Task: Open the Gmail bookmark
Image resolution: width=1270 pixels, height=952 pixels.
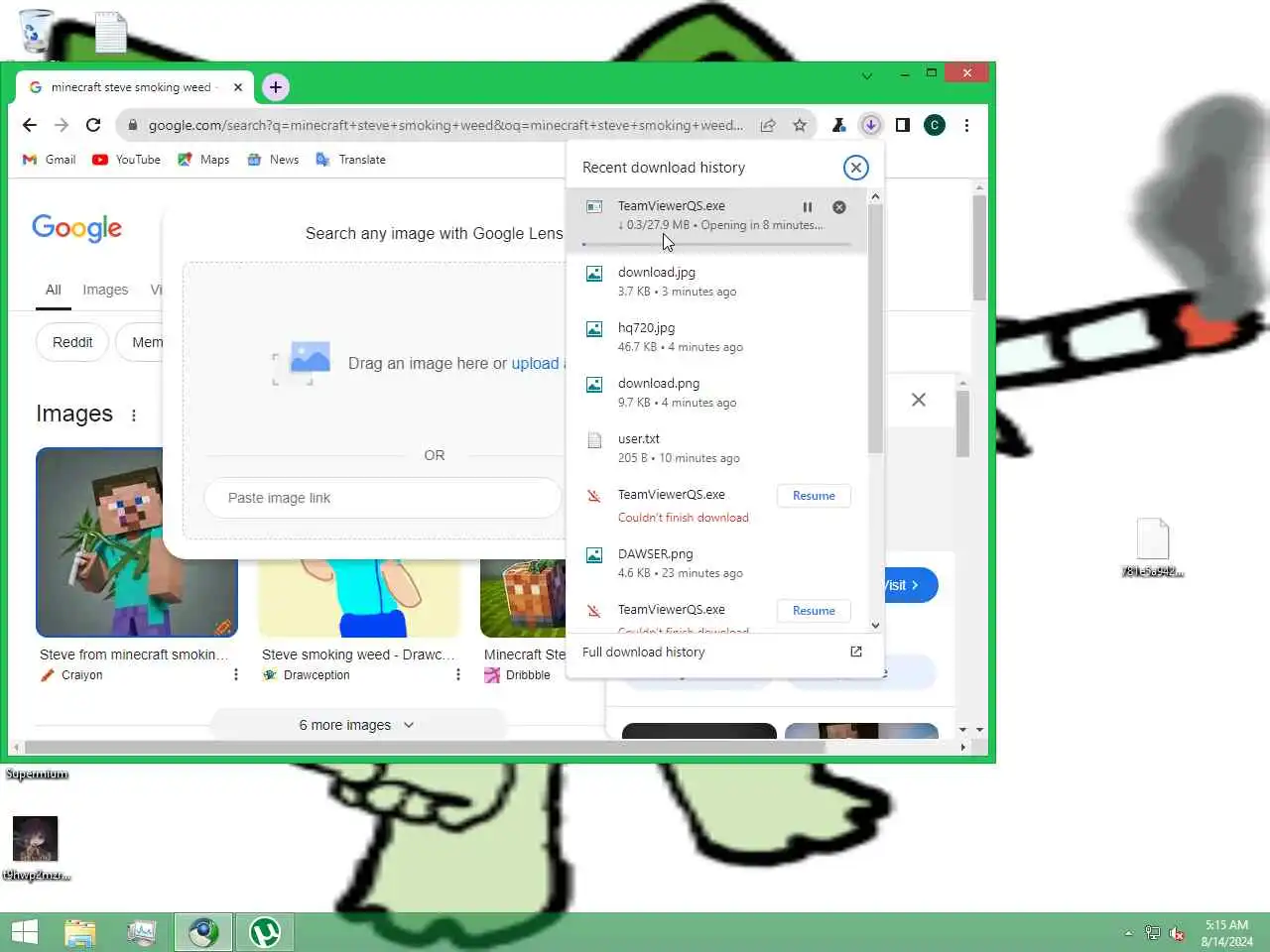Action: [50, 160]
